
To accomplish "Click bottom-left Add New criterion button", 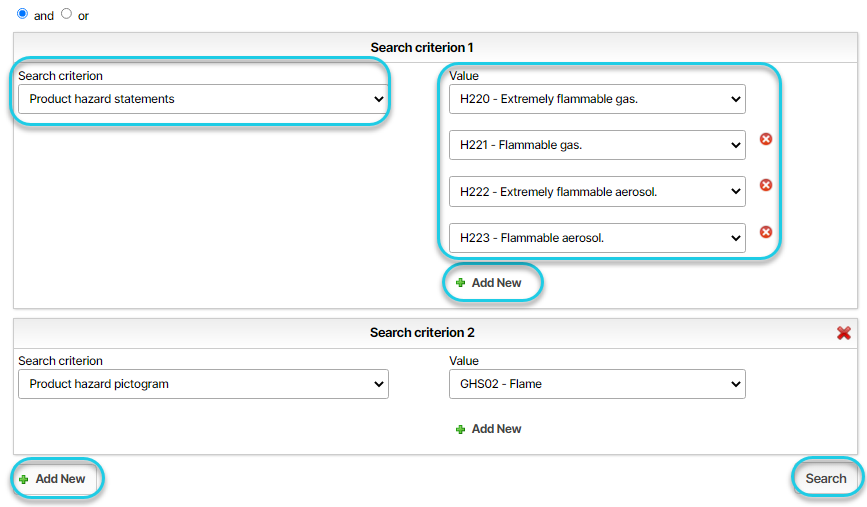I will click(x=55, y=479).
